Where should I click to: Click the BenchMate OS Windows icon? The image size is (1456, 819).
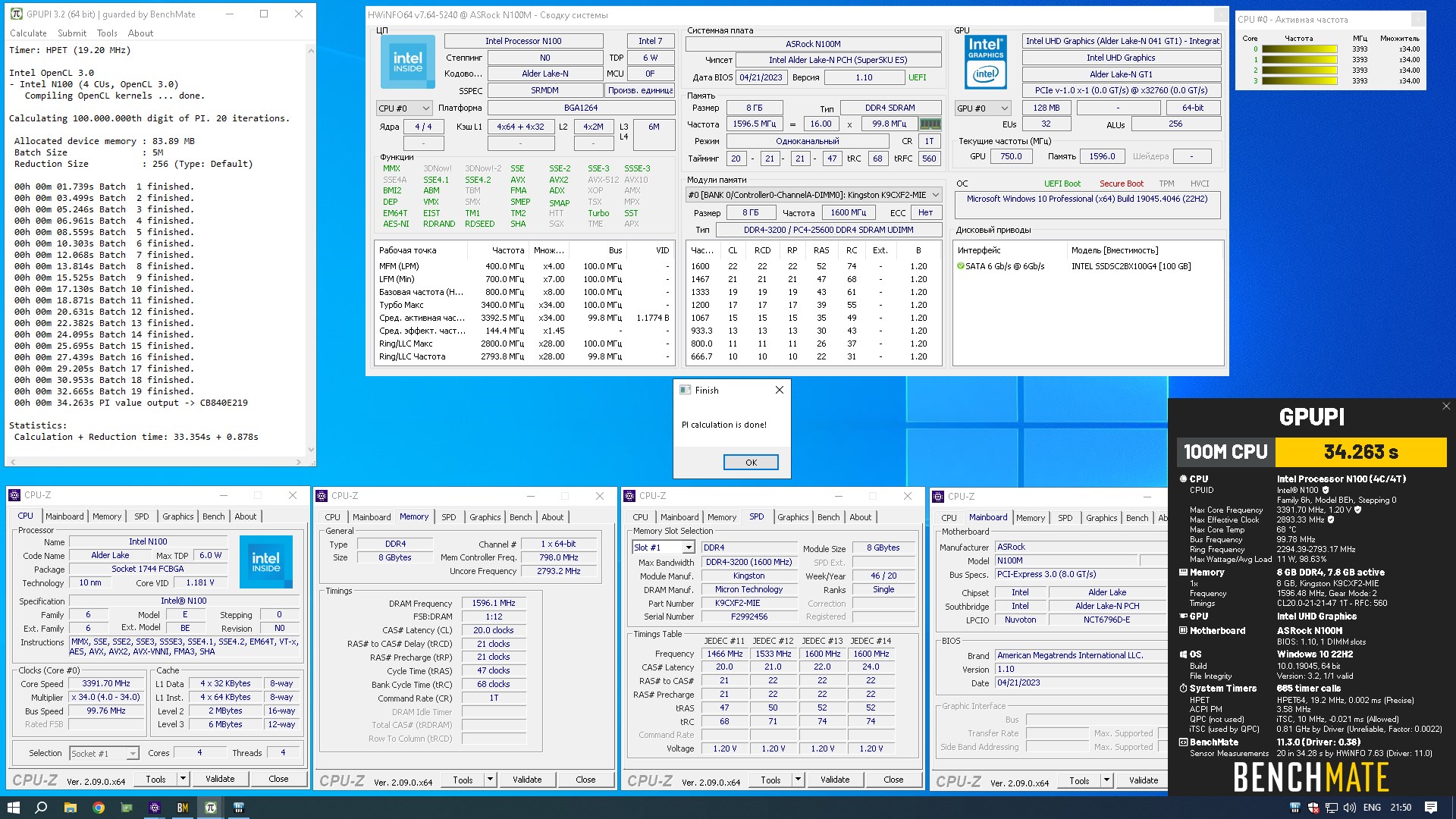tap(1183, 654)
